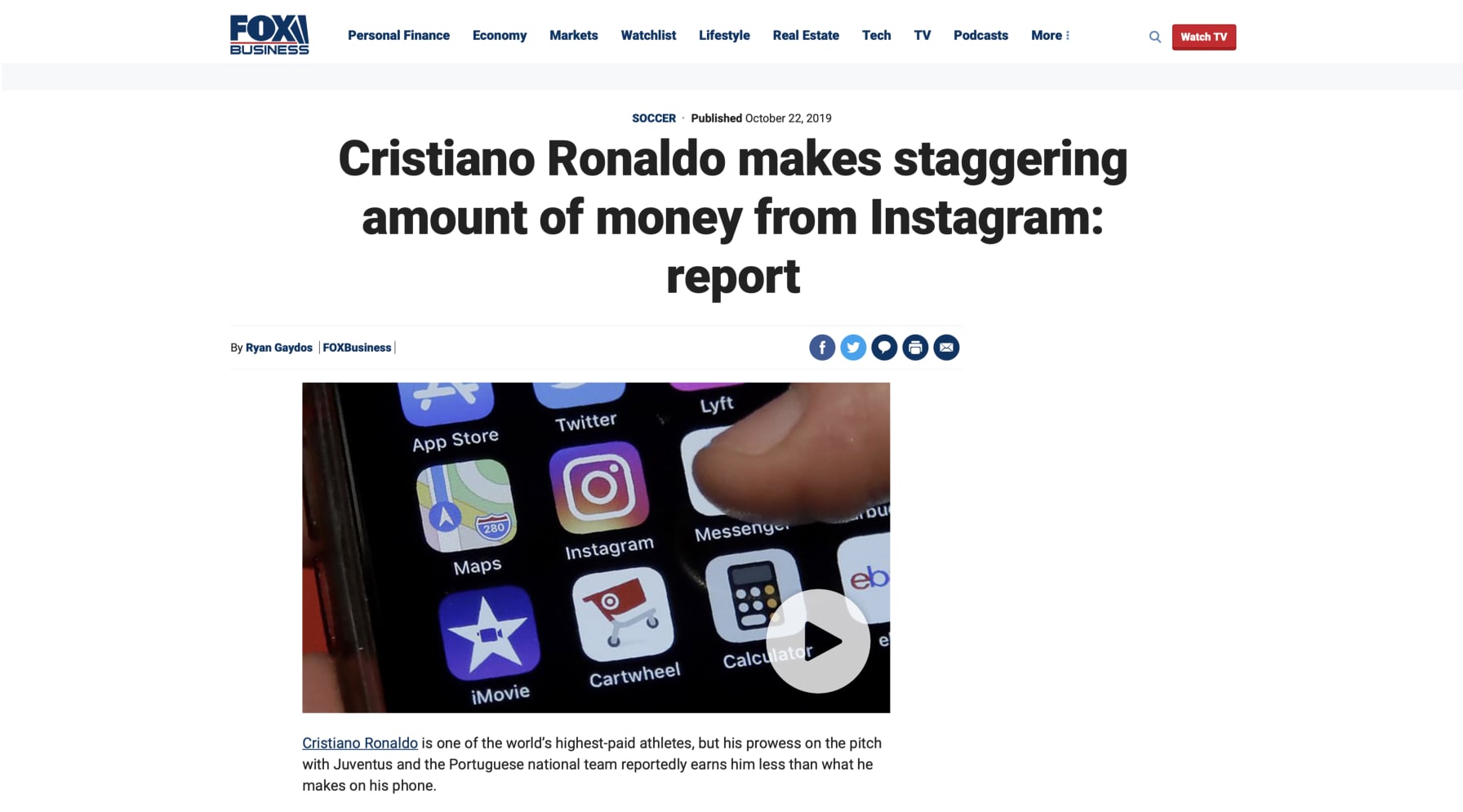Image resolution: width=1463 pixels, height=812 pixels.
Task: Select the Real Estate menu item
Action: (806, 35)
